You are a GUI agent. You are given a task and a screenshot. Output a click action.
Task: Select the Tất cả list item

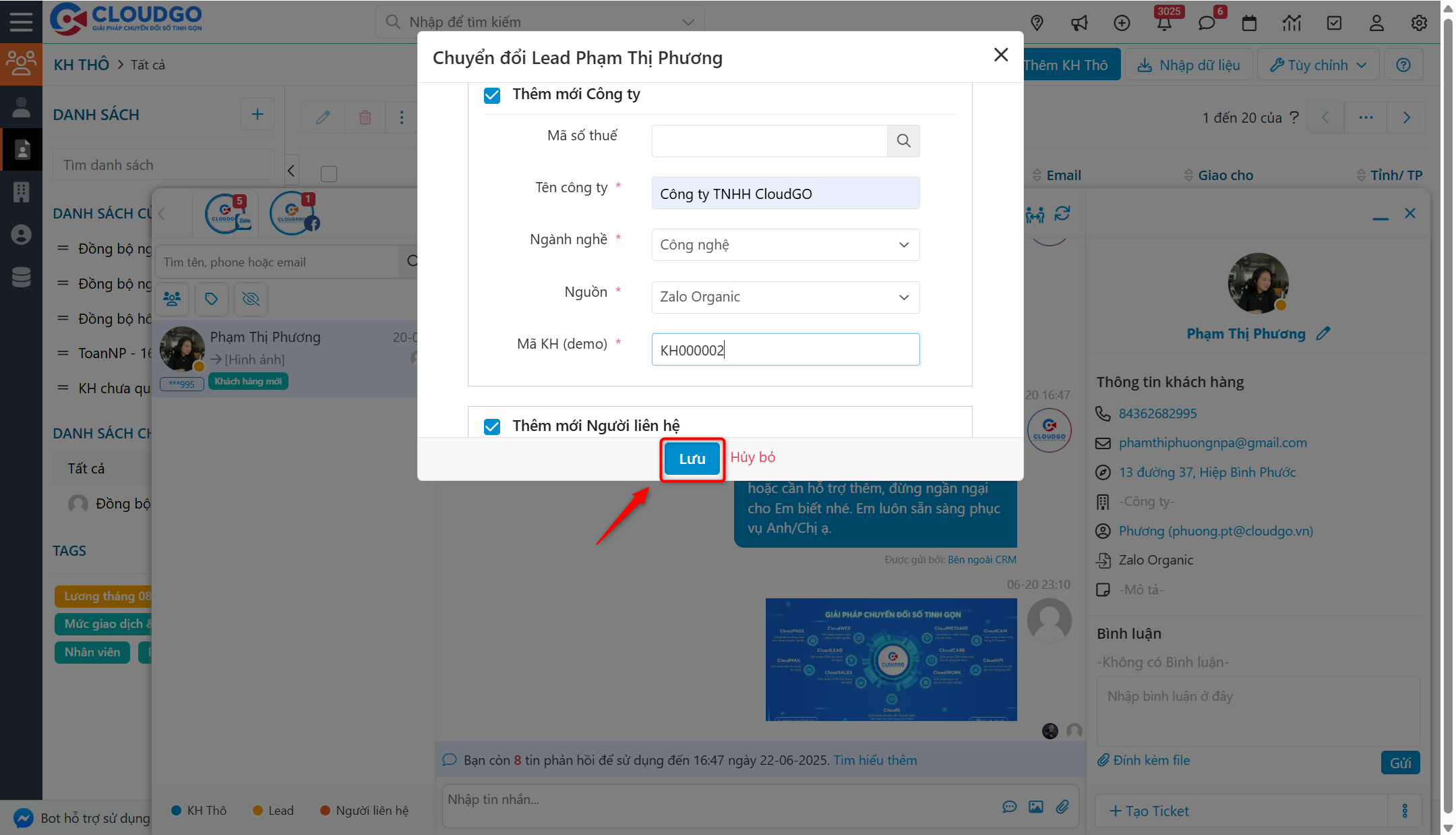(x=86, y=469)
